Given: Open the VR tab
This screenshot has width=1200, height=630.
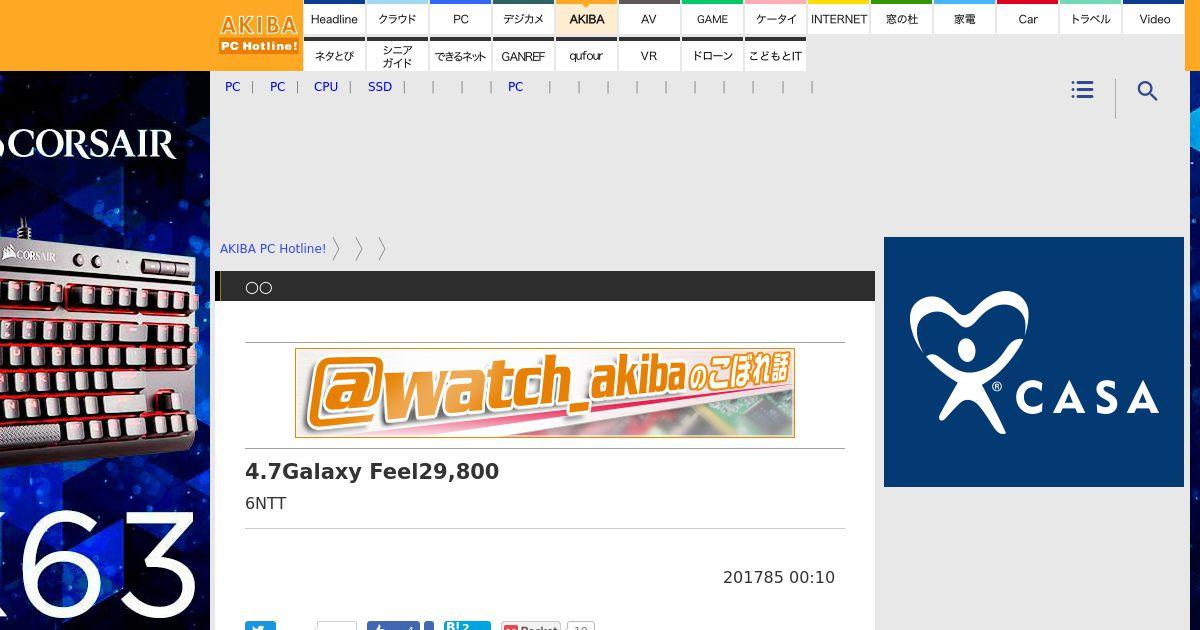Looking at the screenshot, I should (x=649, y=55).
